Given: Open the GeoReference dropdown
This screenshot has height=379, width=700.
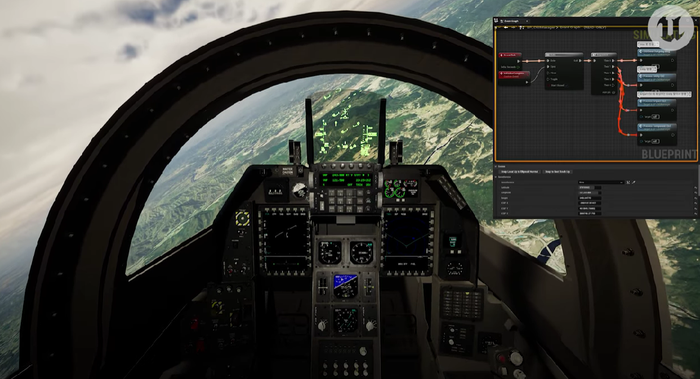Looking at the screenshot, I should coord(601,182).
